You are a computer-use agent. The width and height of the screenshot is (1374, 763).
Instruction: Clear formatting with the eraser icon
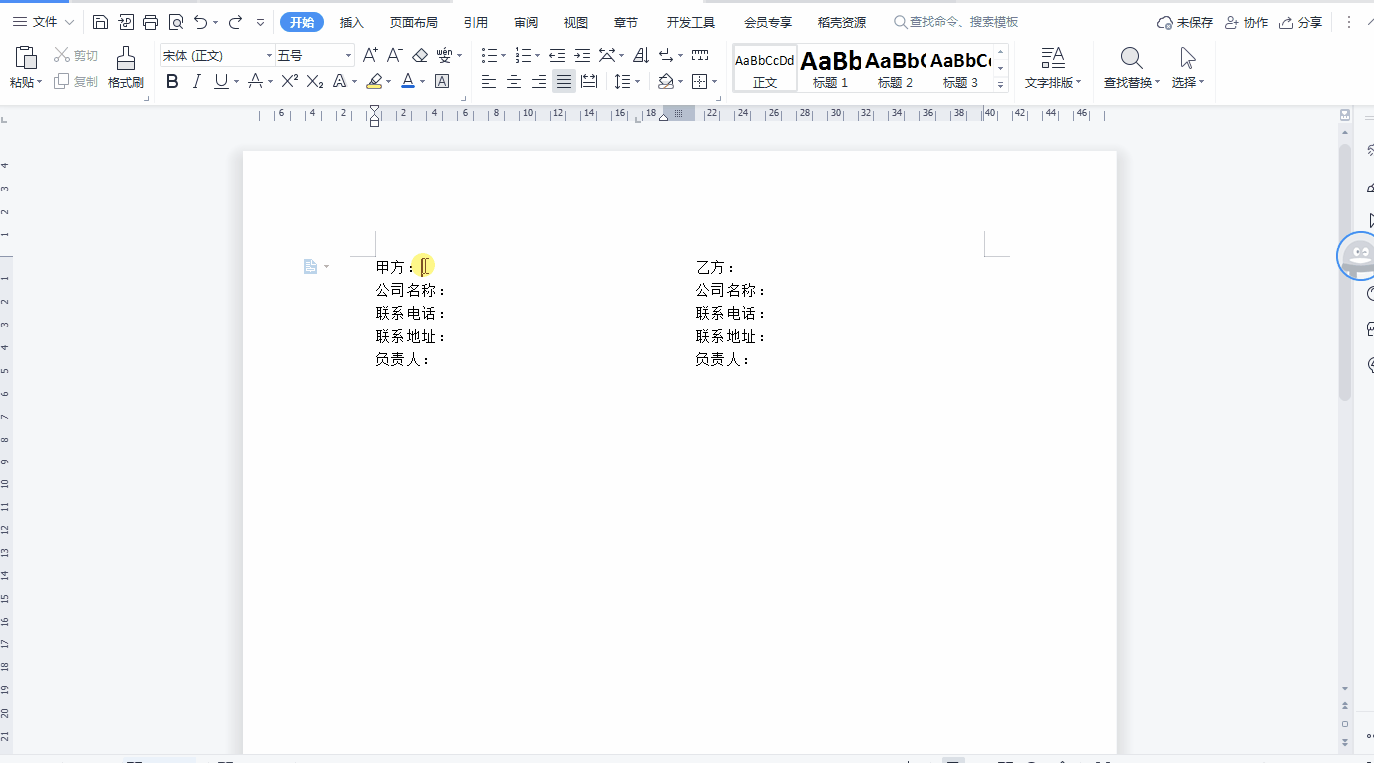click(420, 55)
